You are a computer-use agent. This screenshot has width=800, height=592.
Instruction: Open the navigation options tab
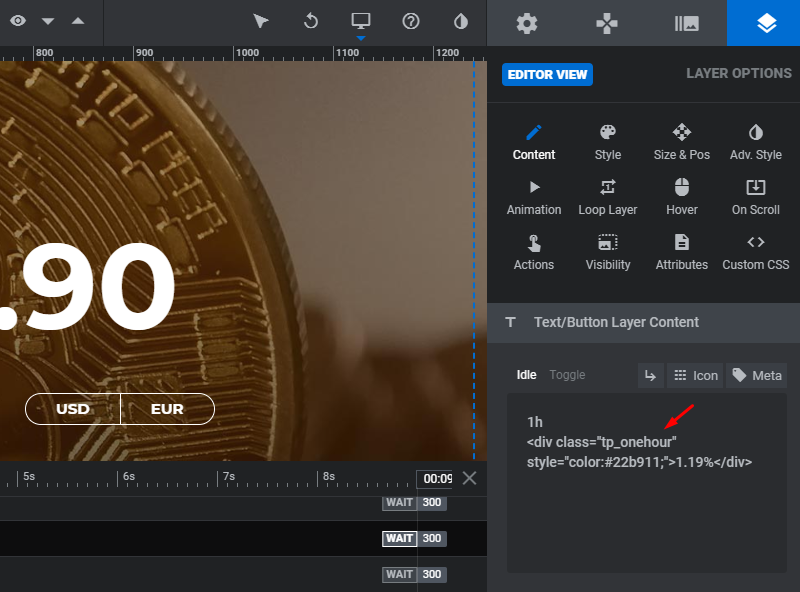[607, 23]
